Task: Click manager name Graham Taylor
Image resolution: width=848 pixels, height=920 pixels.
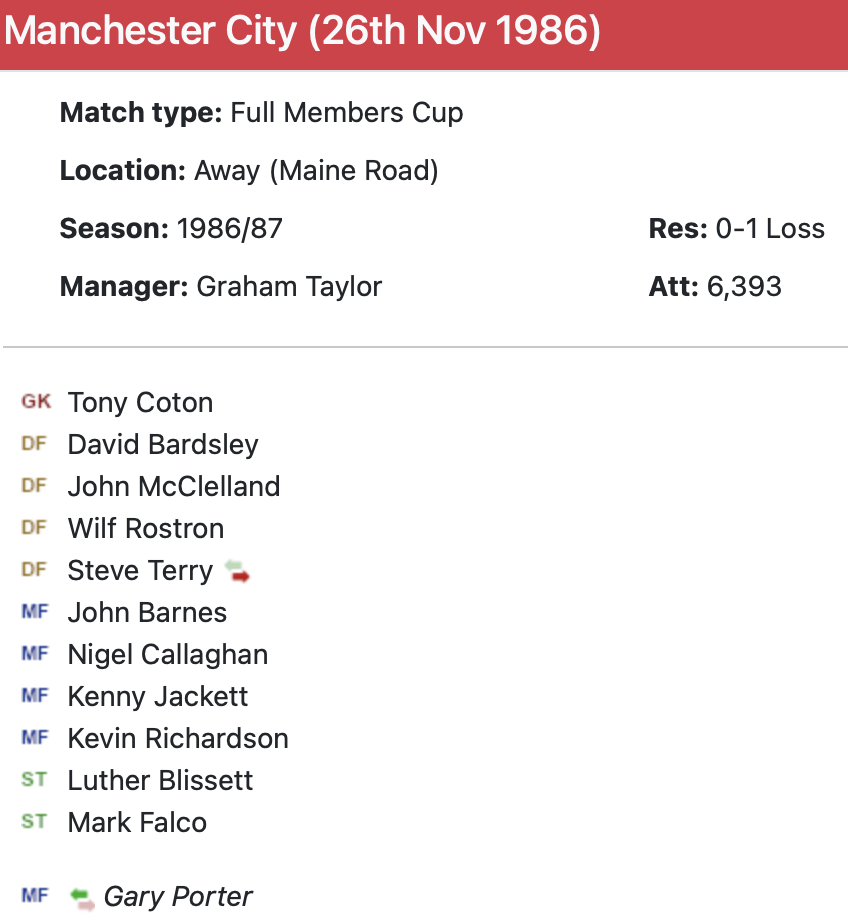Action: pos(289,287)
